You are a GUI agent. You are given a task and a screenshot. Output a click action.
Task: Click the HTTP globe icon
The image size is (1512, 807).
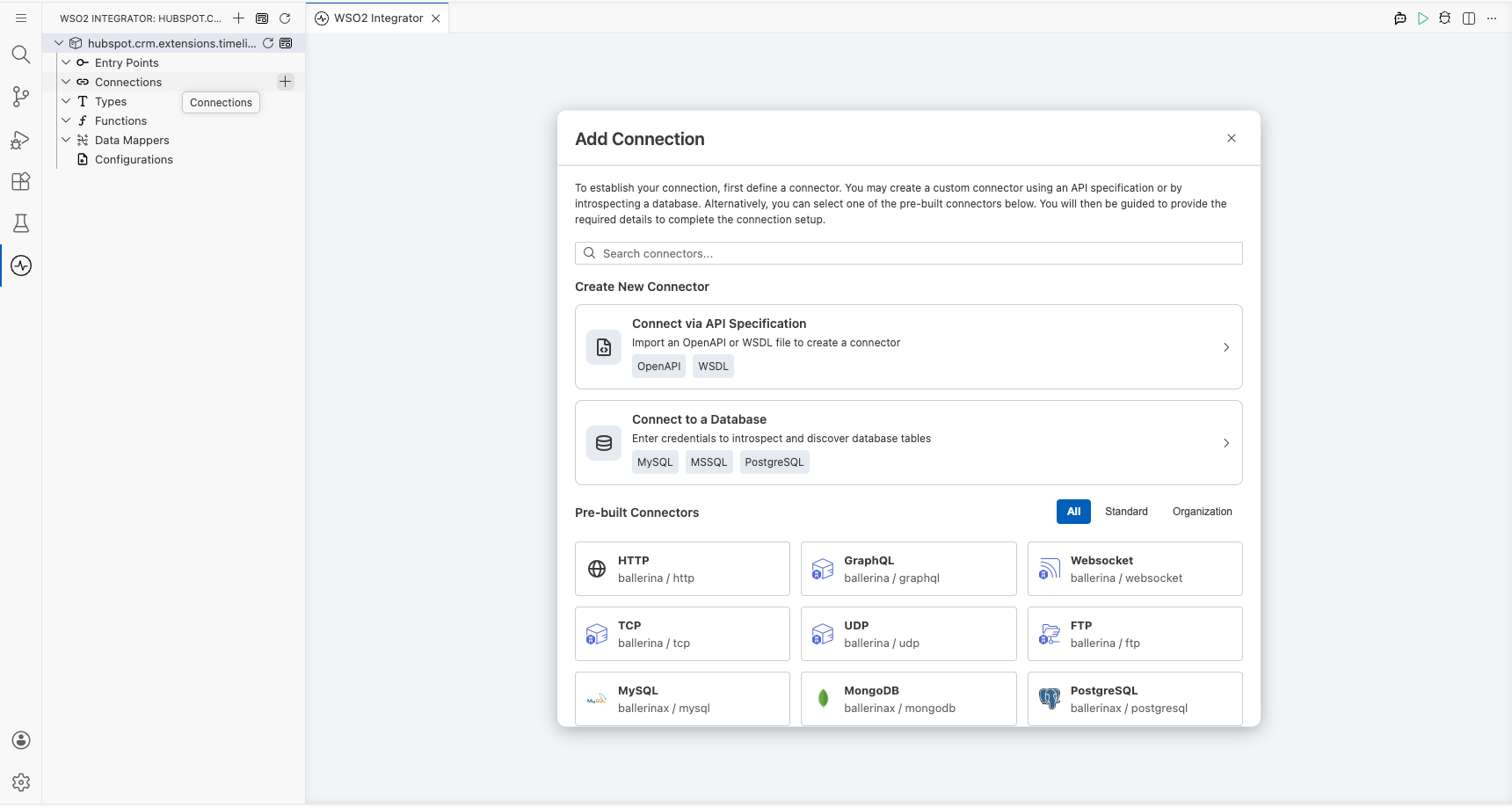coord(597,569)
